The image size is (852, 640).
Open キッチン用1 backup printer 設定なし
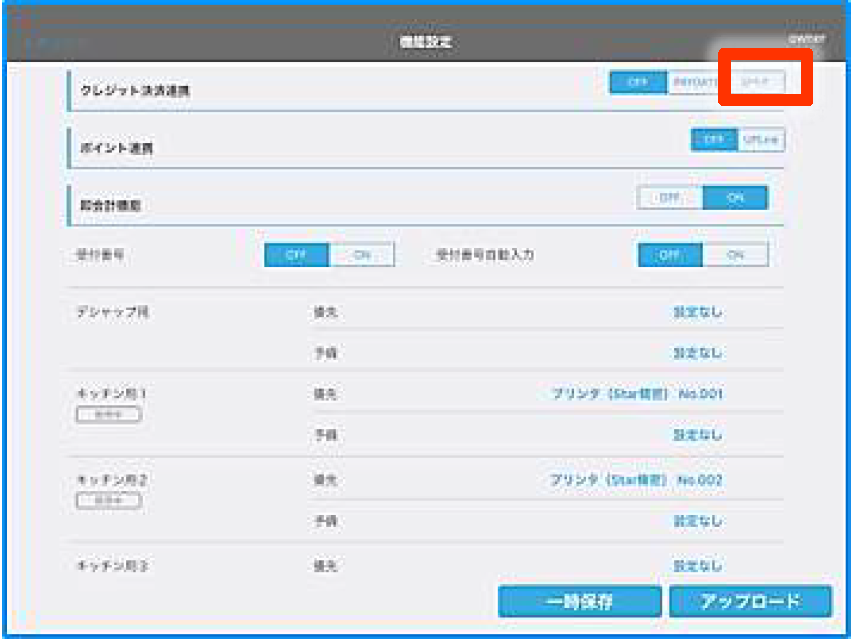pyautogui.click(x=697, y=435)
